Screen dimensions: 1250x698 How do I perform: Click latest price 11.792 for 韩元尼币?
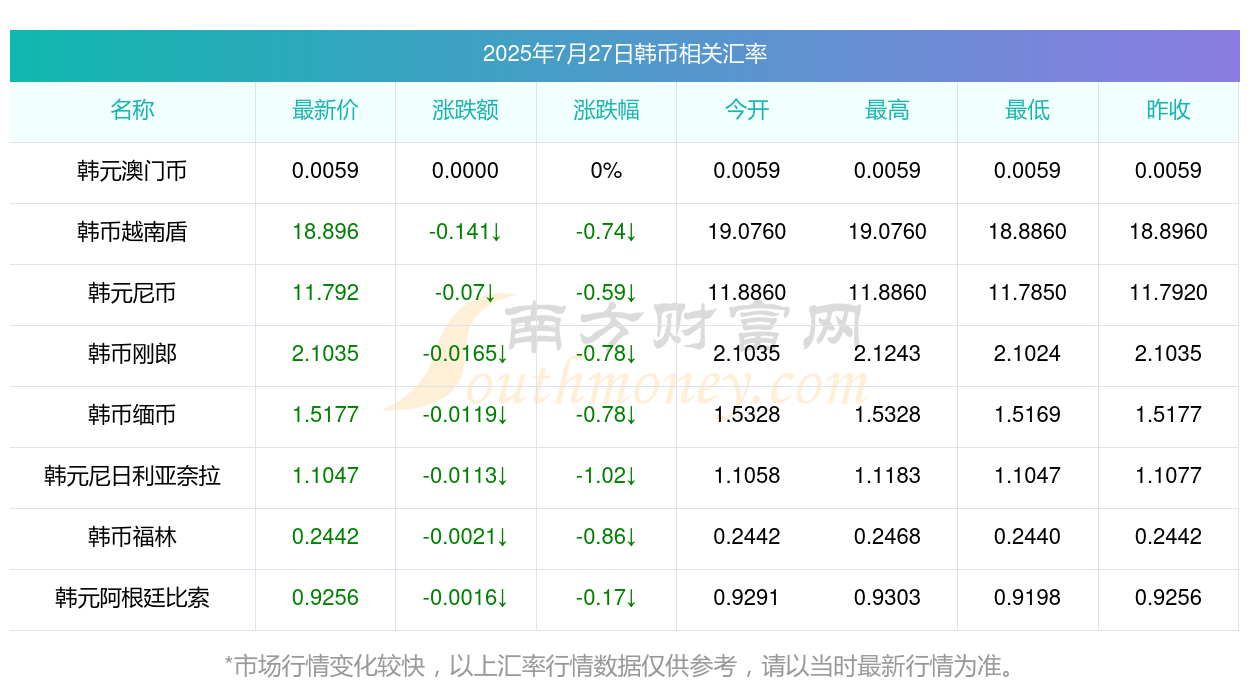coord(325,293)
